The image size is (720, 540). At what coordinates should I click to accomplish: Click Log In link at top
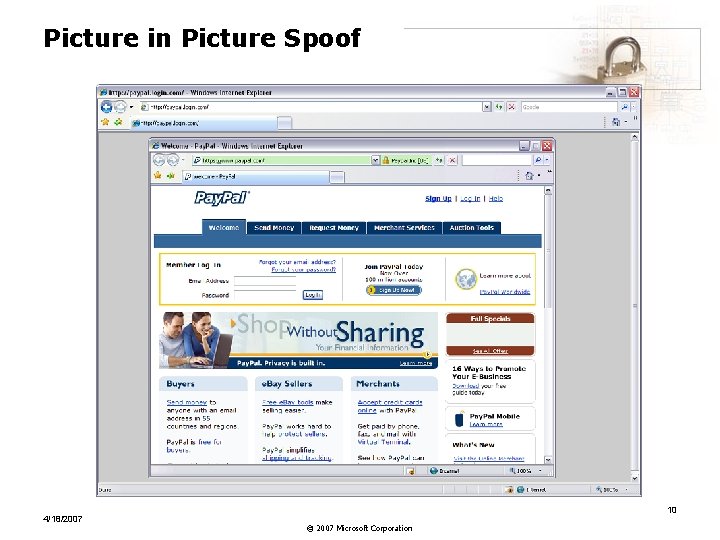(470, 198)
